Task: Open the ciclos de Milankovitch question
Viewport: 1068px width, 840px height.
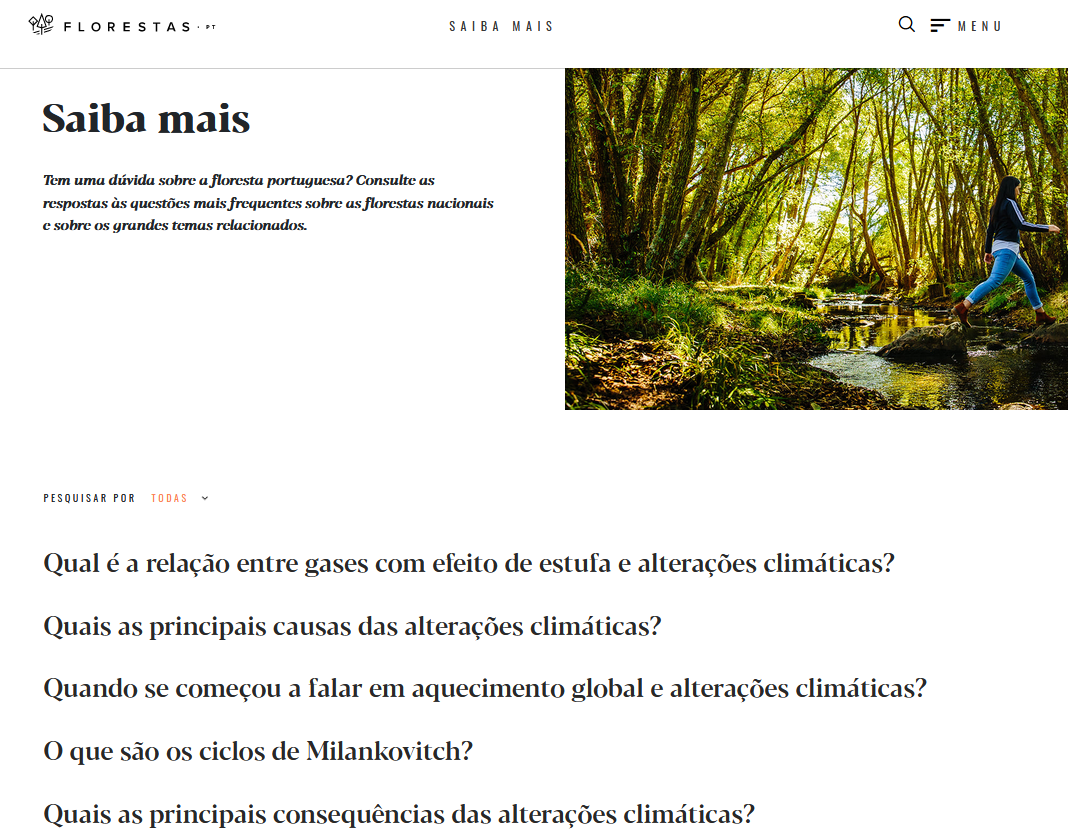Action: 257,751
